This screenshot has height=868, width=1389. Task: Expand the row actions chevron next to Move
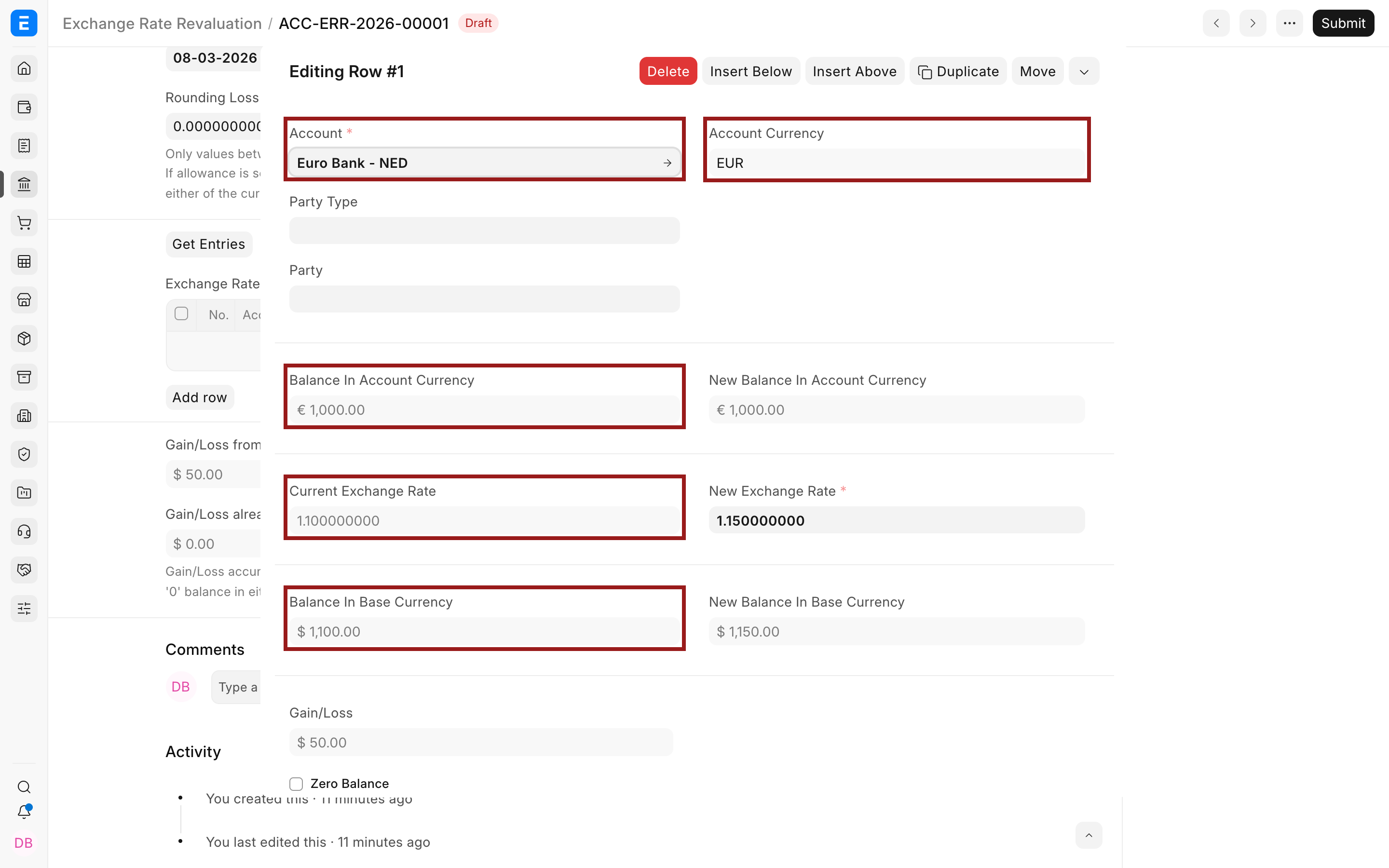(1084, 71)
